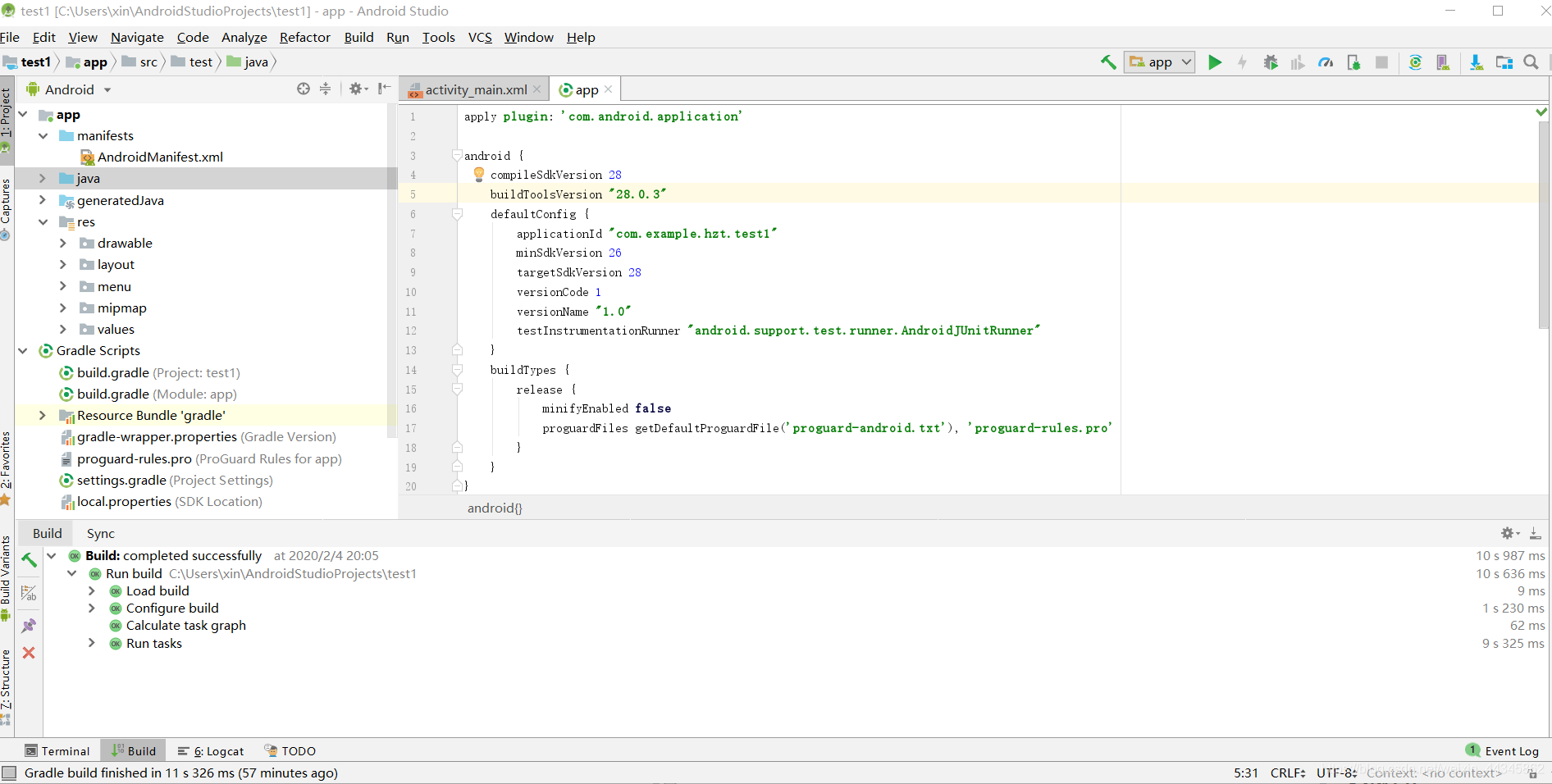Viewport: 1552px width, 784px height.
Task: Open Event Log
Action: pyautogui.click(x=1503, y=750)
